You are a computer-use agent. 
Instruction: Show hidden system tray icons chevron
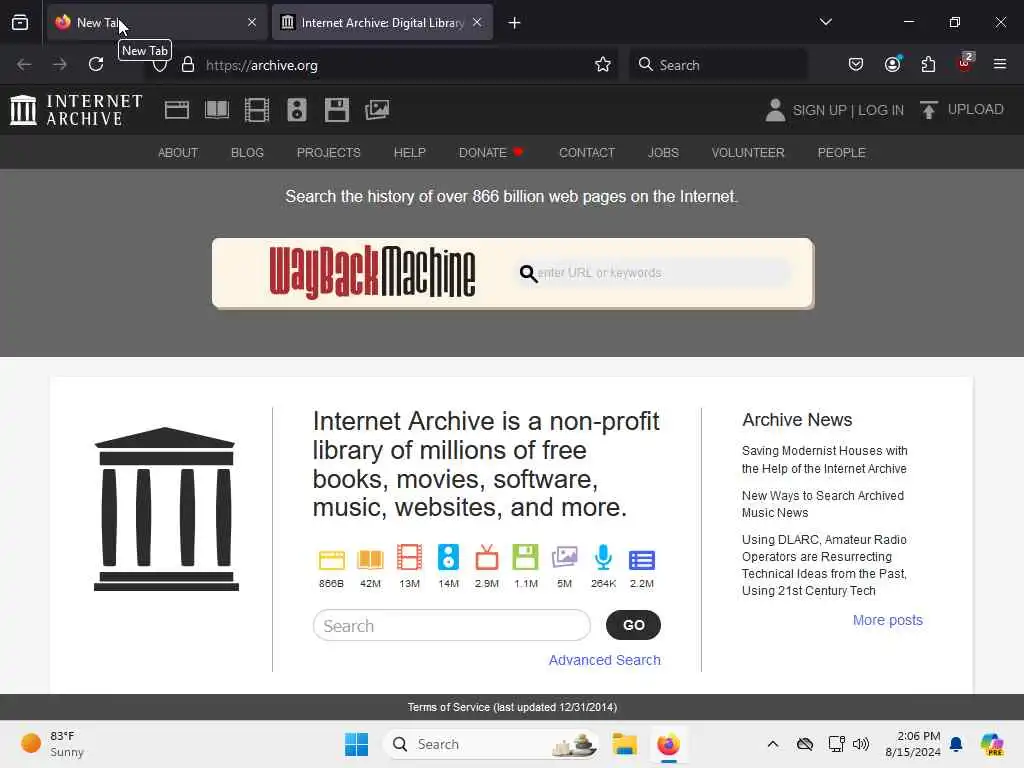coord(773,744)
